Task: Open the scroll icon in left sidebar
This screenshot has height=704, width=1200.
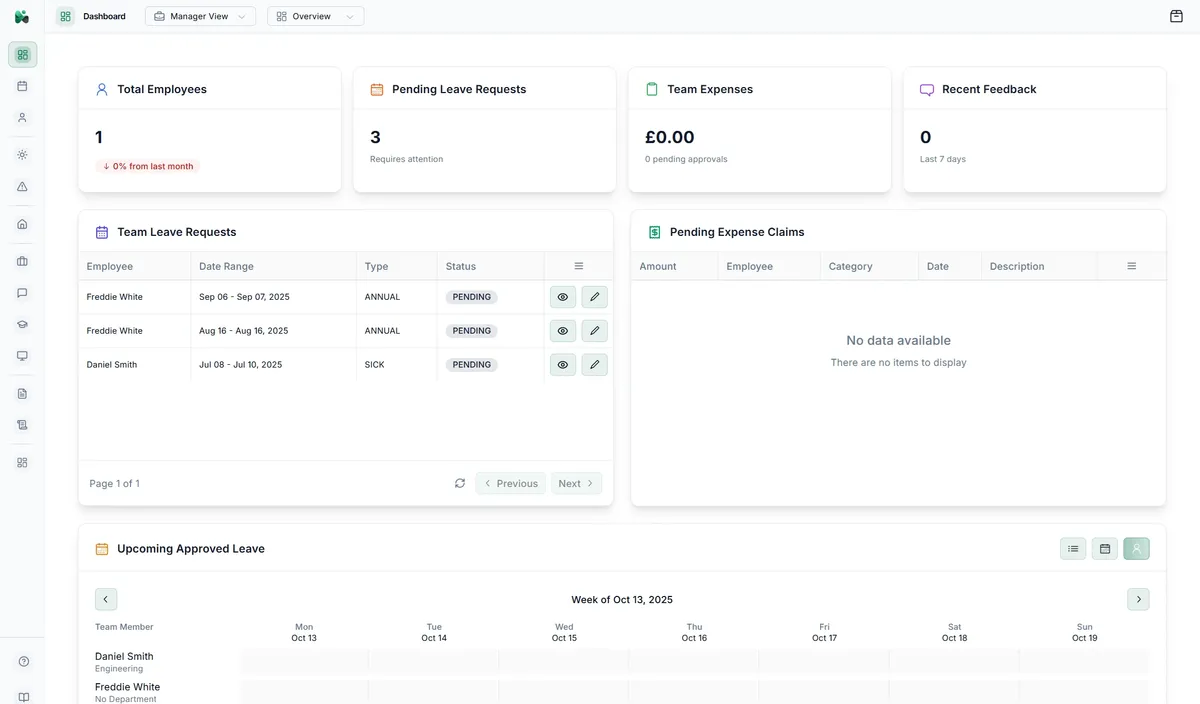Action: 22,425
